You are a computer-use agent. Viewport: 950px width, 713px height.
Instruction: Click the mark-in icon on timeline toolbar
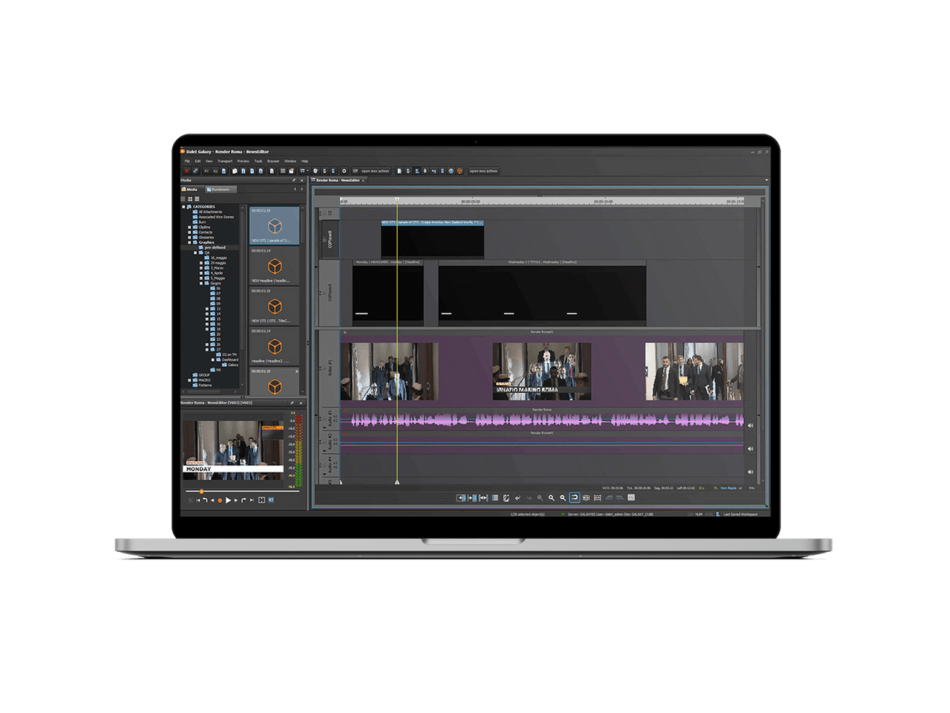462,497
